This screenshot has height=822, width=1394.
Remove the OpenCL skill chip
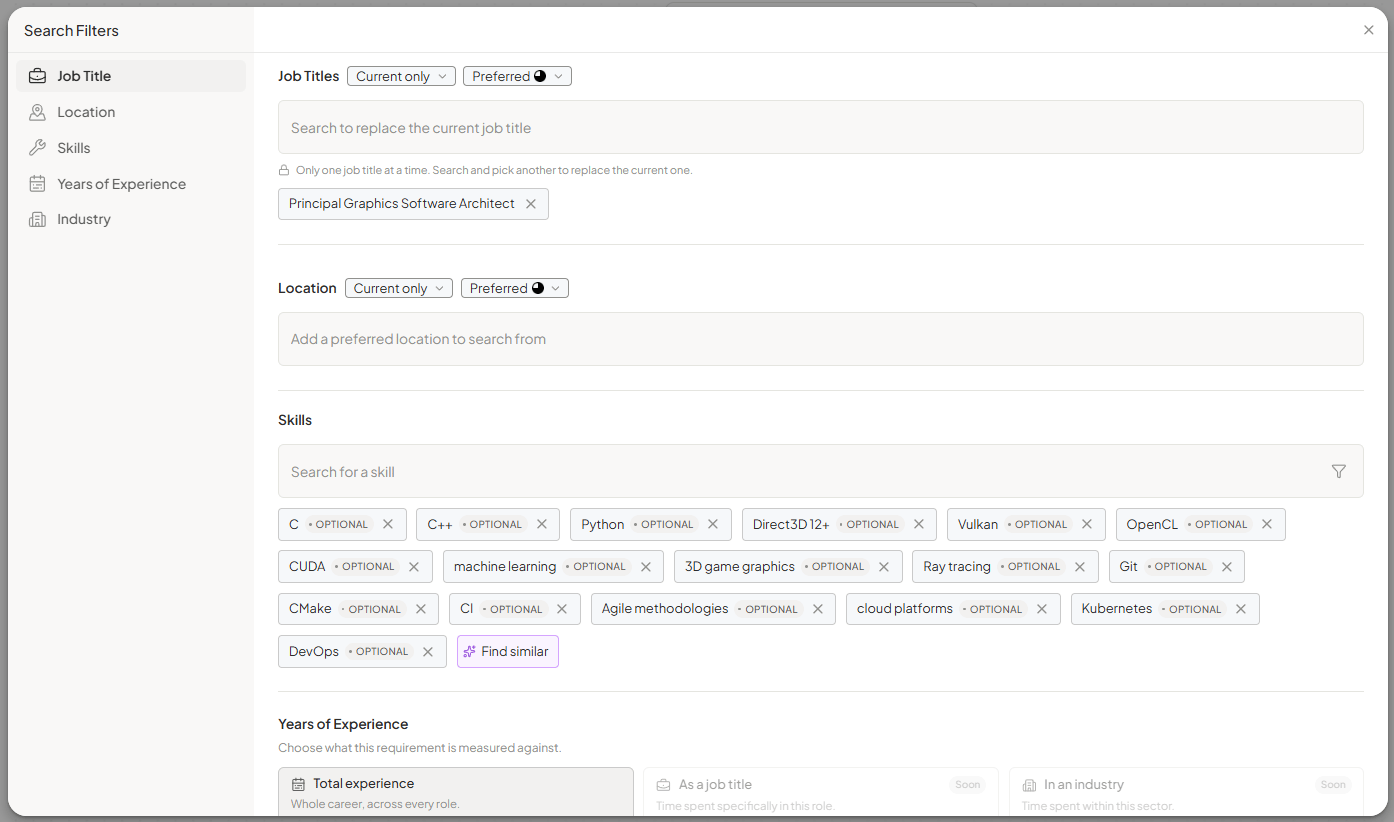tap(1267, 524)
